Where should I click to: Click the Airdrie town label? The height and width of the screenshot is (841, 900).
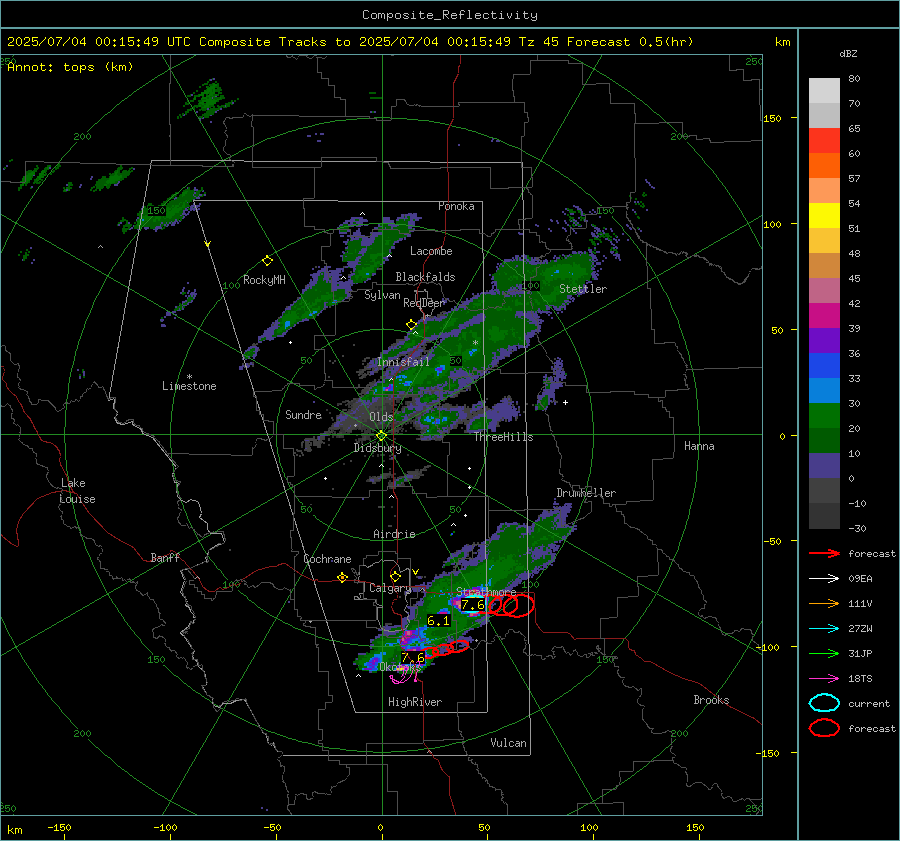coord(394,534)
